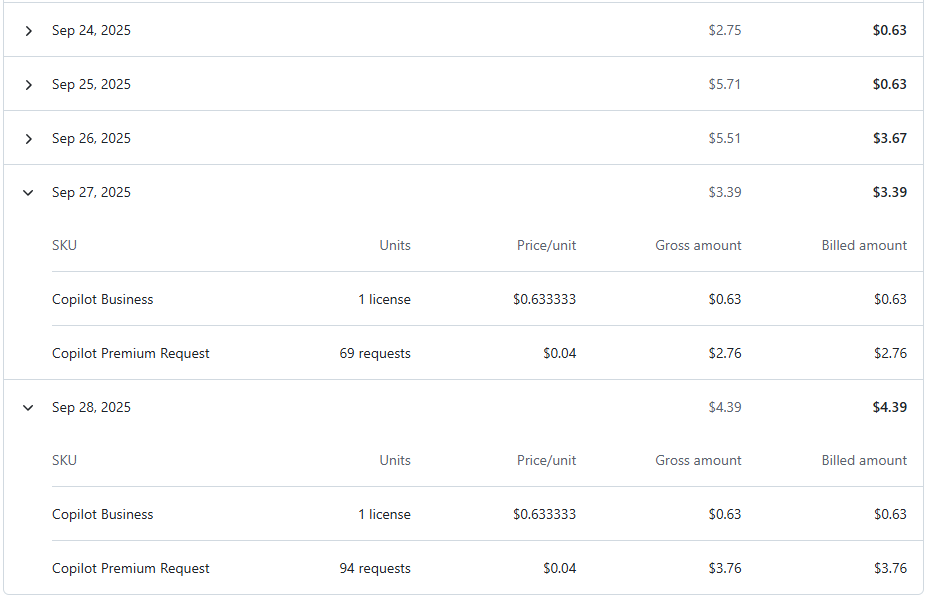
Task: Click the Sep 24, 2025 date label
Action: (x=91, y=31)
